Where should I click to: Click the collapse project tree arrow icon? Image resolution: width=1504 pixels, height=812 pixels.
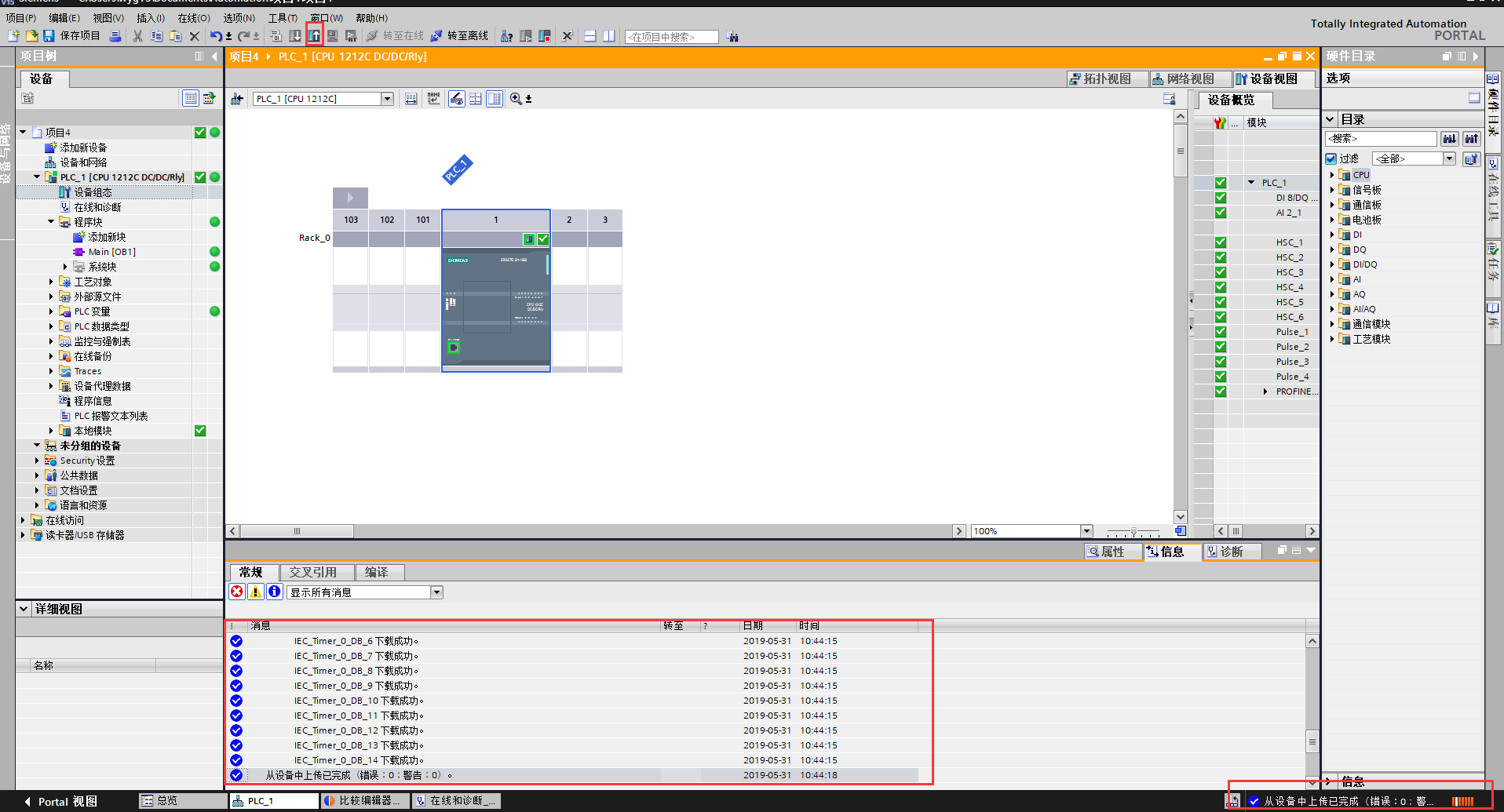click(x=214, y=56)
